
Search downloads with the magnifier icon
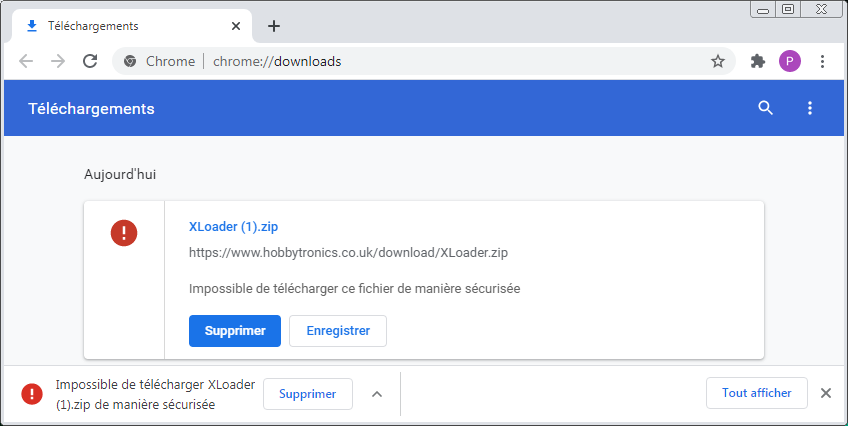pyautogui.click(x=766, y=108)
